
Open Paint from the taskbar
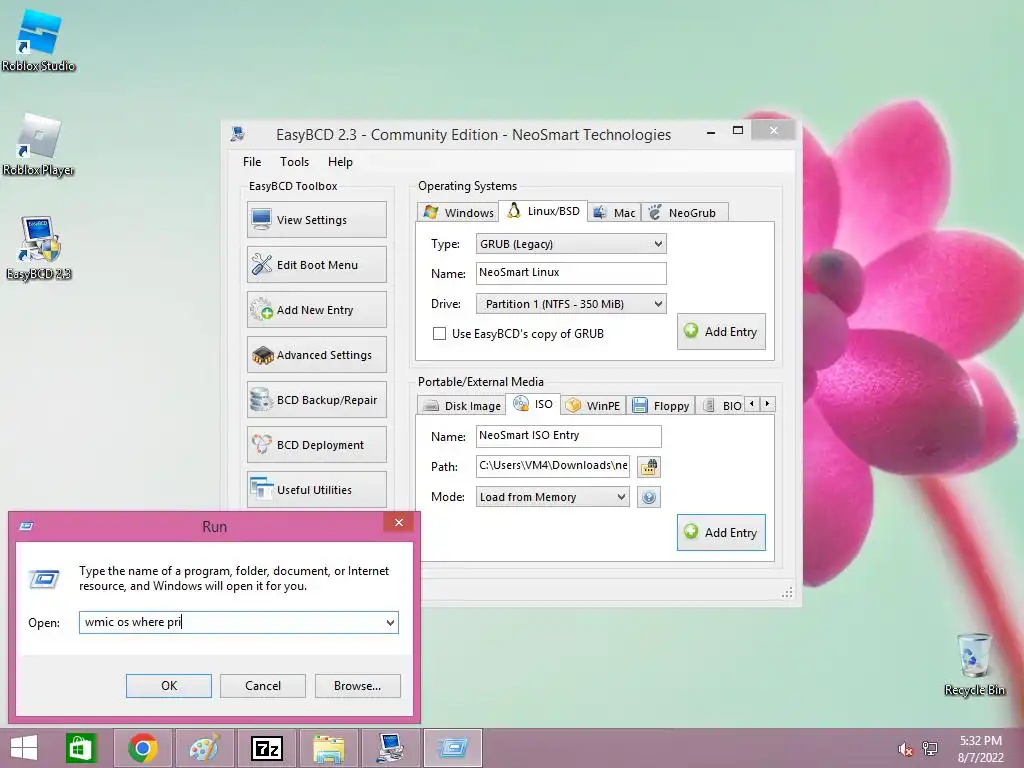pos(204,748)
